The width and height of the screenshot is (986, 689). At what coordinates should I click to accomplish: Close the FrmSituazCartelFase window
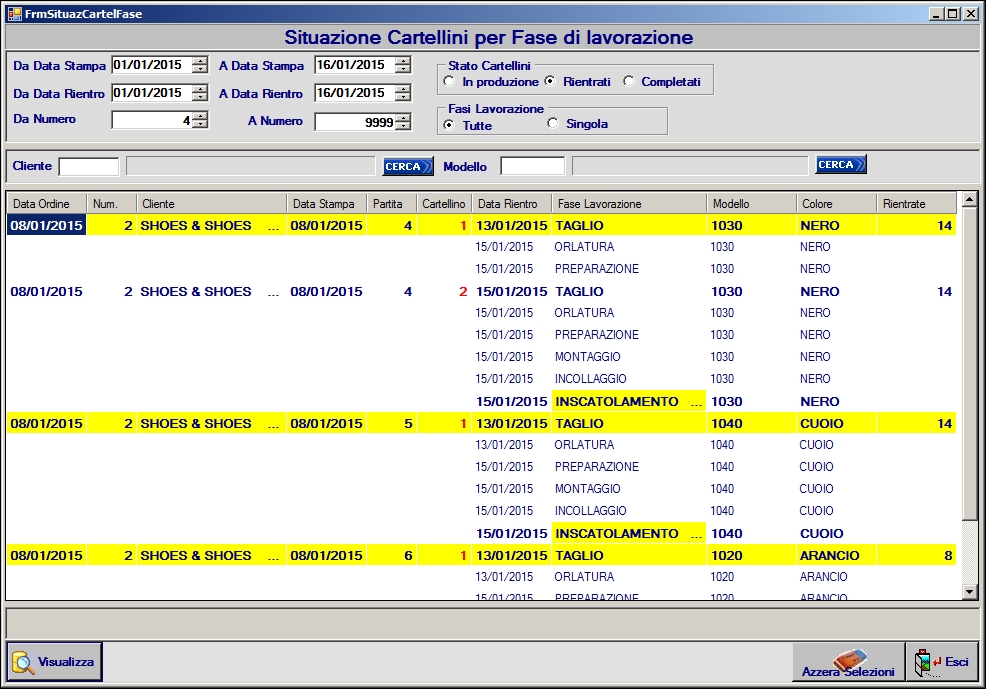pyautogui.click(x=969, y=13)
